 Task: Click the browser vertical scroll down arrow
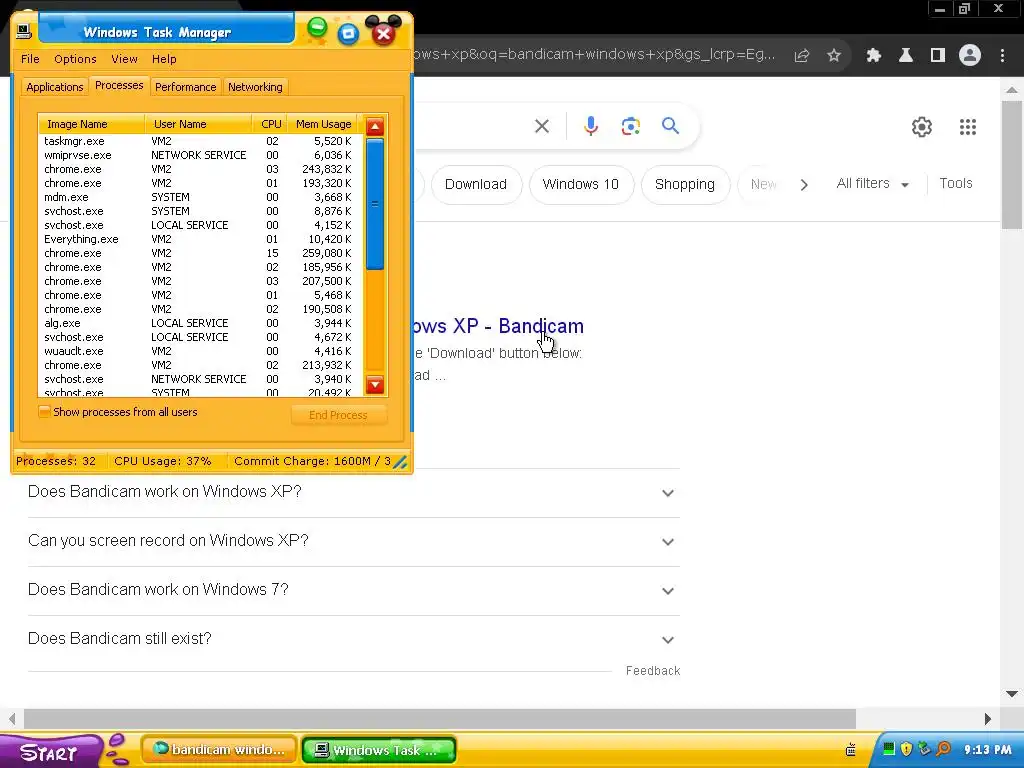pos(1012,694)
